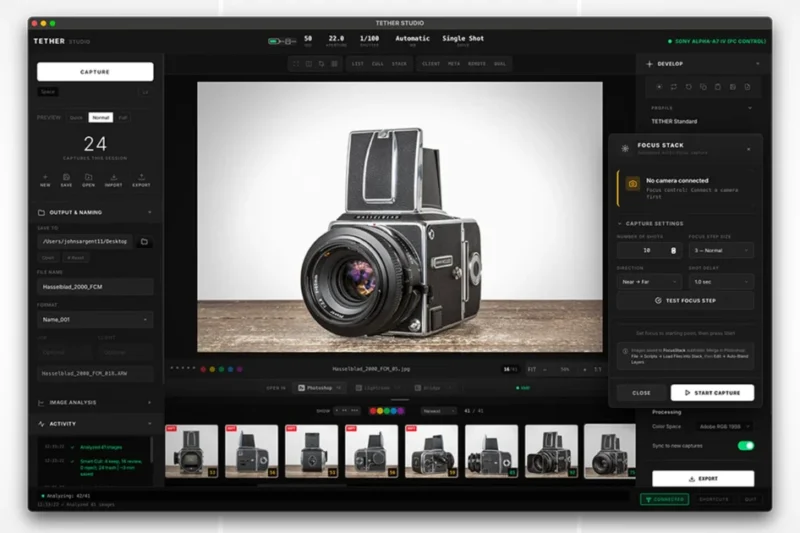The image size is (800, 533).
Task: Open the Near to Far direction dropdown
Action: pyautogui.click(x=649, y=282)
